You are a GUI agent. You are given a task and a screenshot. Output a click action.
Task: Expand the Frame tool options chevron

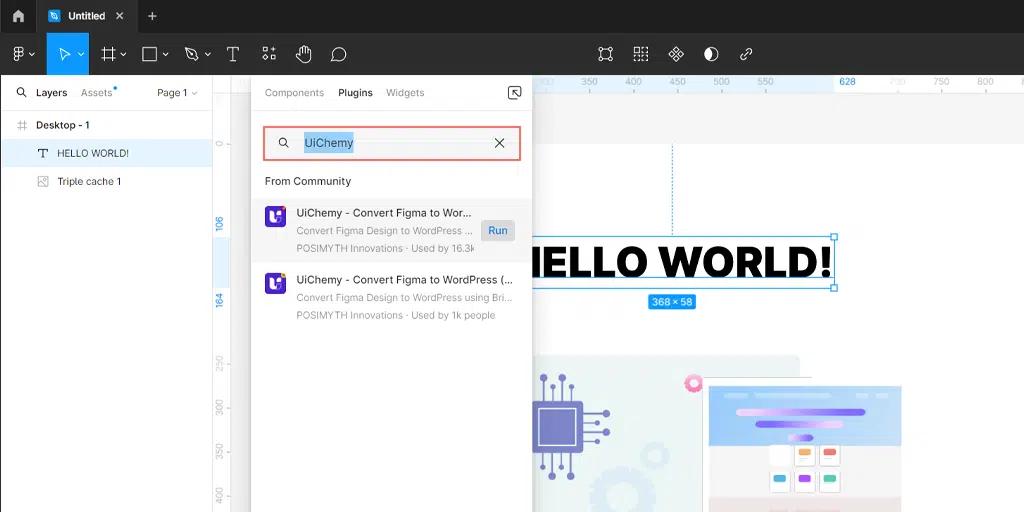[x=123, y=54]
